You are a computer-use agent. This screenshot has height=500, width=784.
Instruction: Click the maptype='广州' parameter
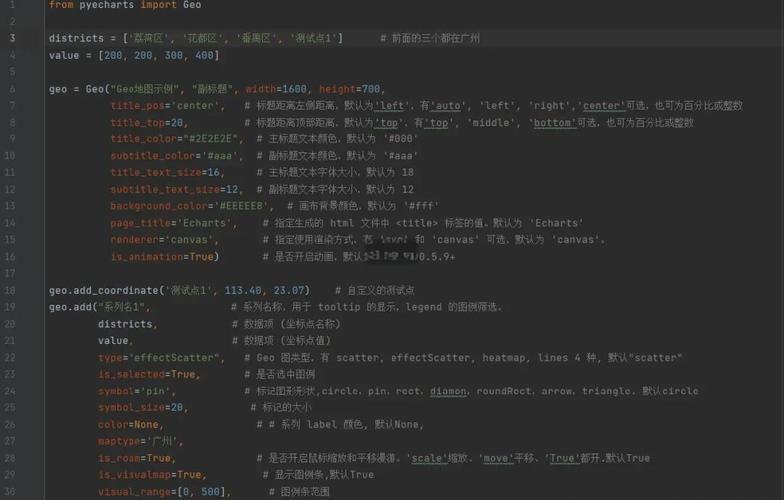(x=138, y=442)
